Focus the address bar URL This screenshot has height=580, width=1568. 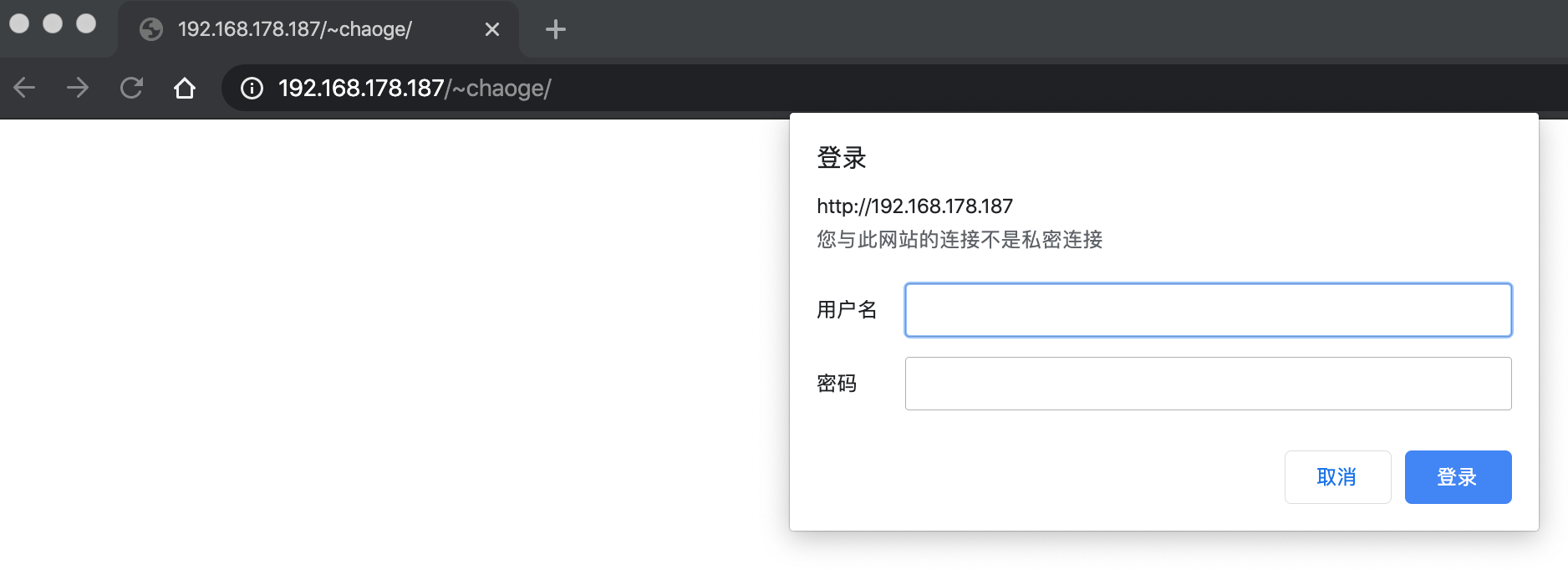pyautogui.click(x=415, y=88)
